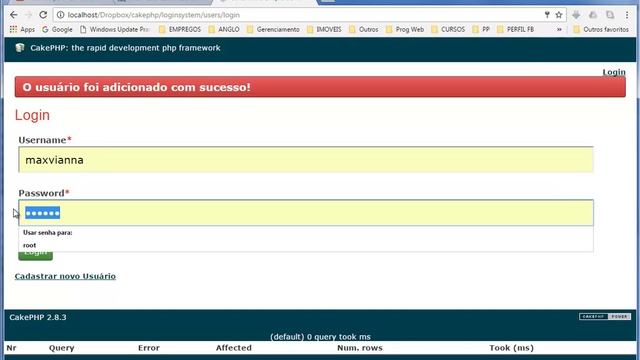The width and height of the screenshot is (640, 360).
Task: Open the IMOVEIS bookmark folder
Action: coord(324,29)
